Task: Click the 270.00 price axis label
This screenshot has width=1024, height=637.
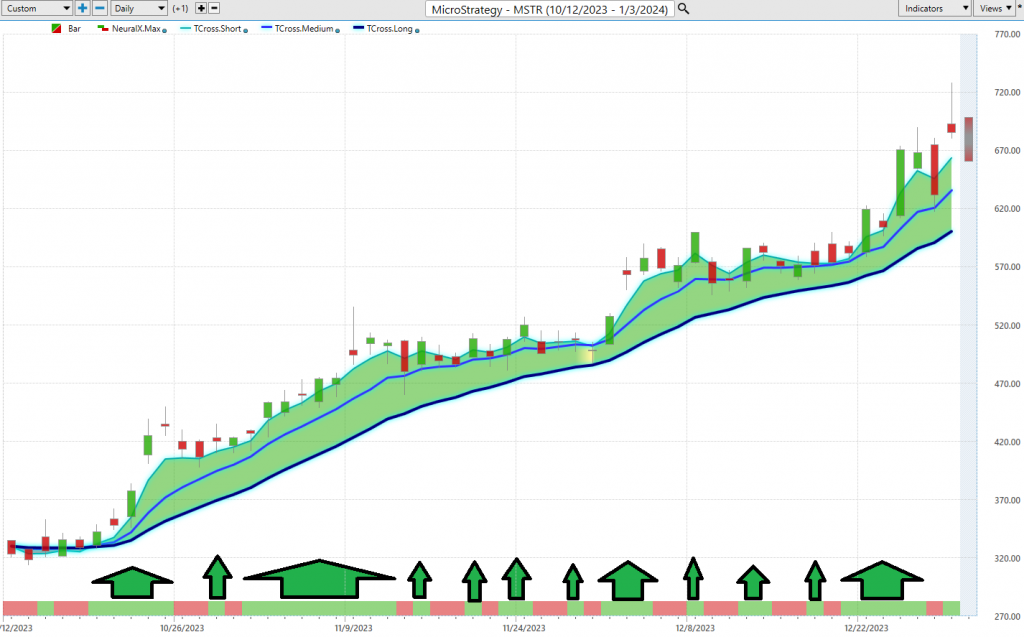Action: [1007, 616]
